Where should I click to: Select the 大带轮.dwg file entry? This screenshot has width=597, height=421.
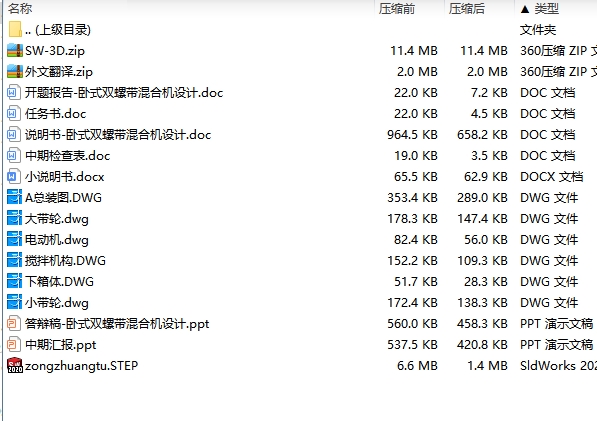pos(57,218)
